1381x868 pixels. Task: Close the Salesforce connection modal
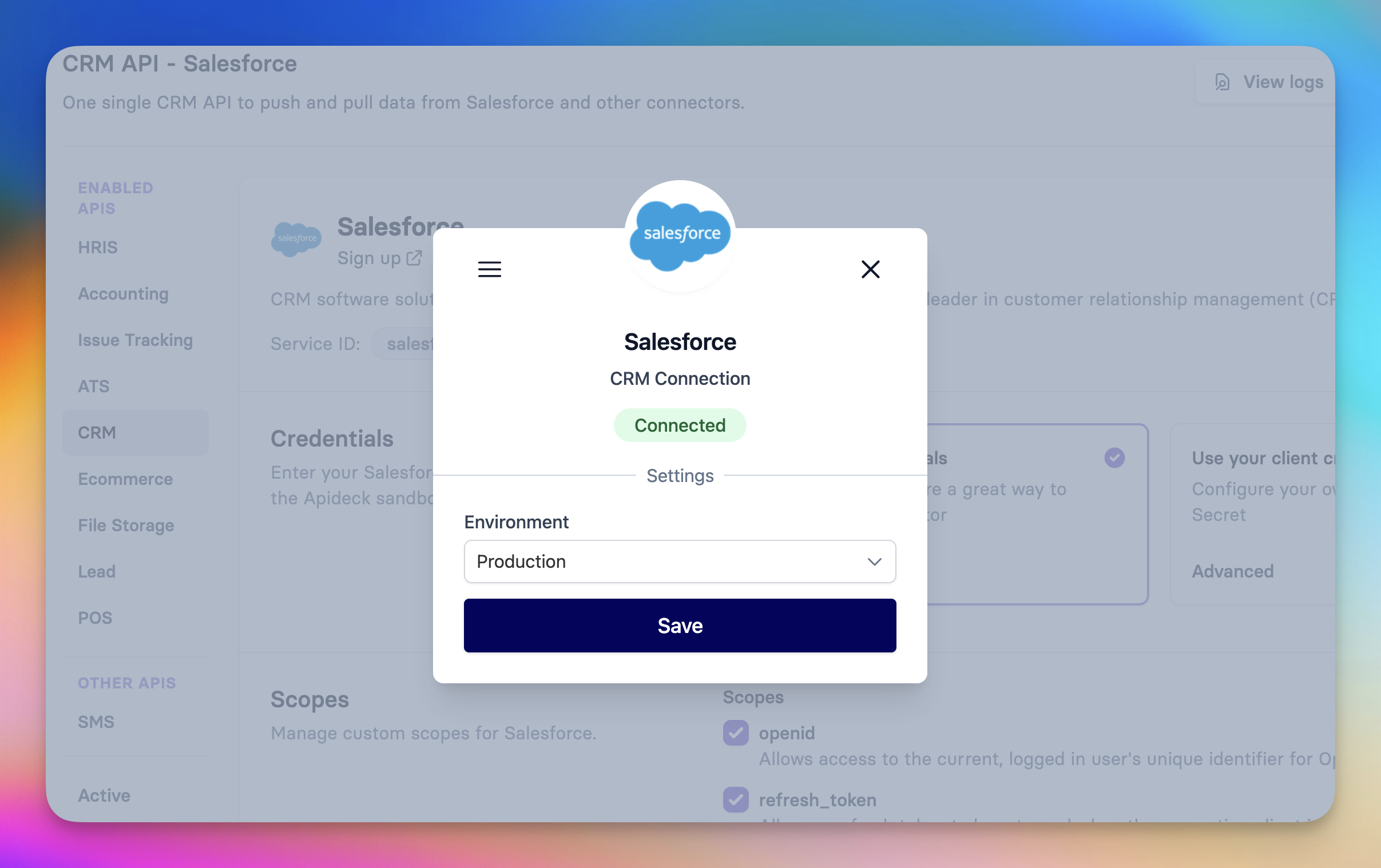870,269
